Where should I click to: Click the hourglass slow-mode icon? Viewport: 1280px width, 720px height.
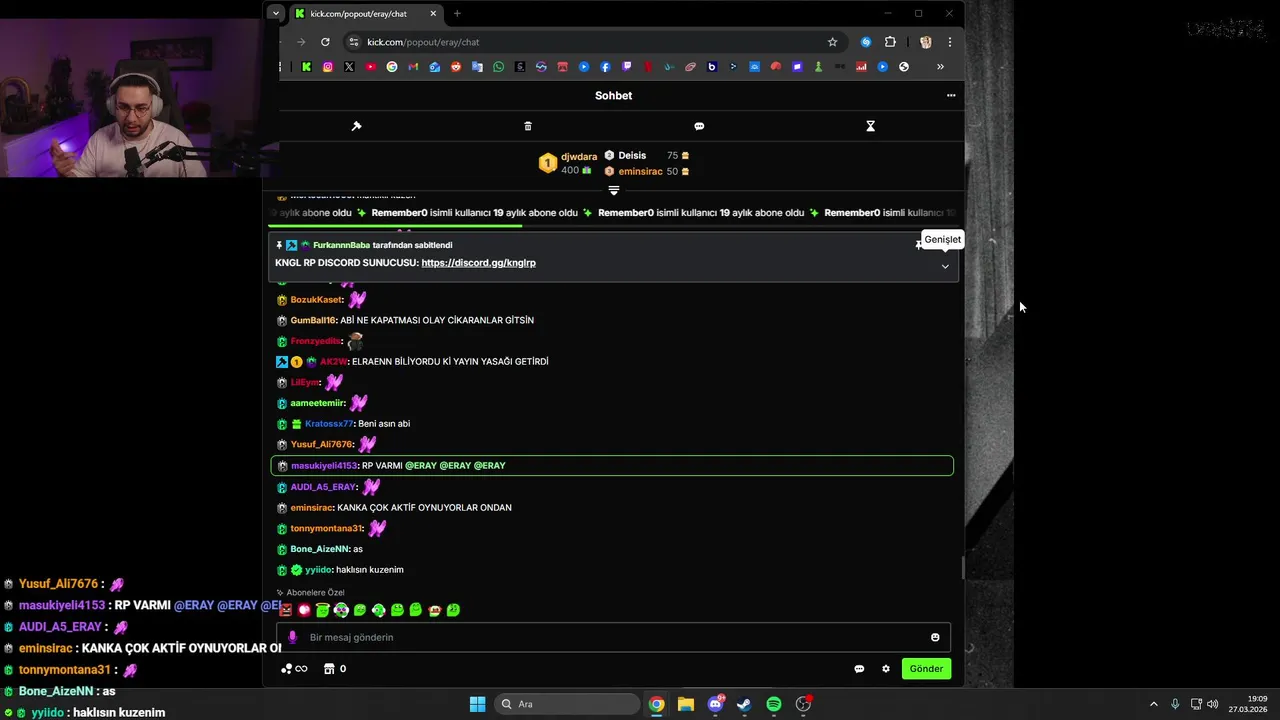click(x=870, y=126)
